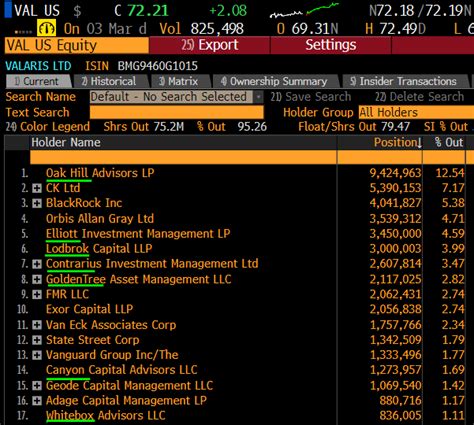Click position value 5,390,153
The image size is (474, 425).
click(x=395, y=188)
